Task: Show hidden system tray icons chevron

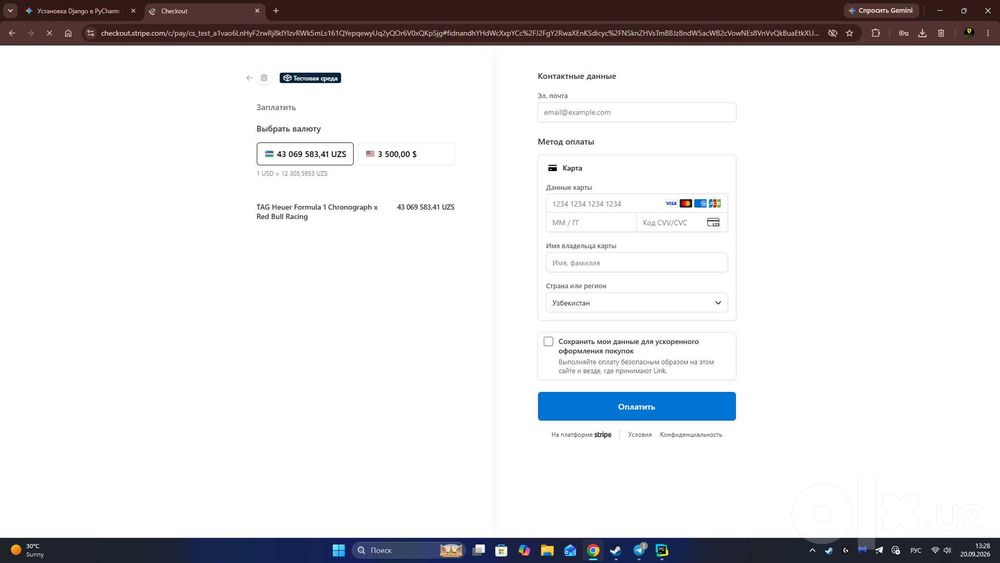Action: [812, 550]
